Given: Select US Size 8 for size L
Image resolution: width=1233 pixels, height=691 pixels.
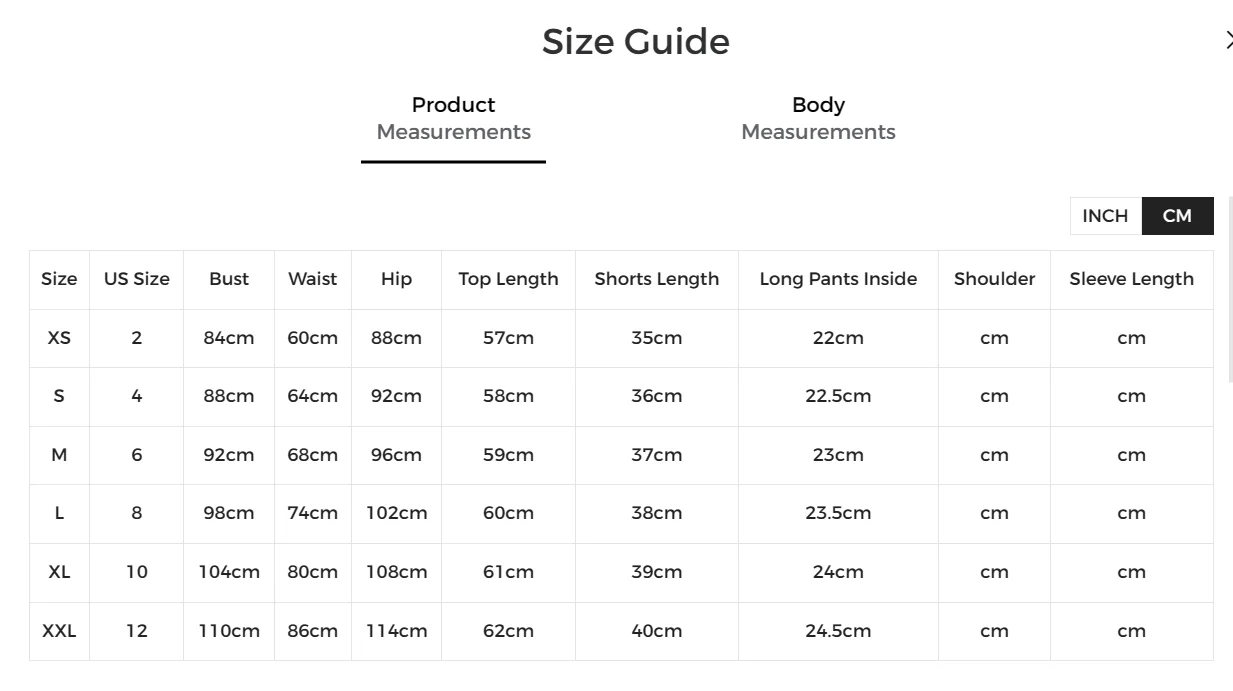Looking at the screenshot, I should (136, 513).
